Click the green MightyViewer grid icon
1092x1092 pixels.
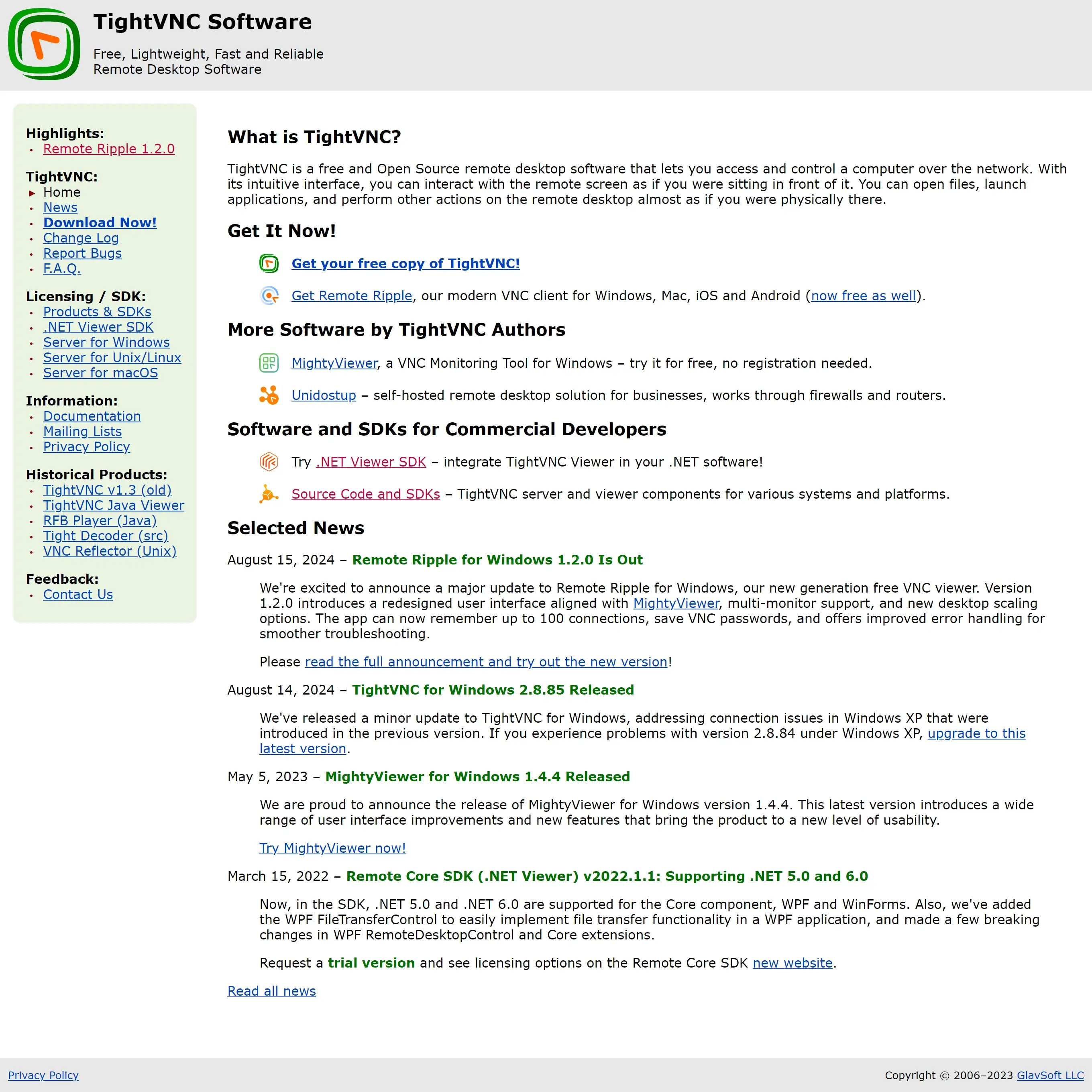pos(269,363)
